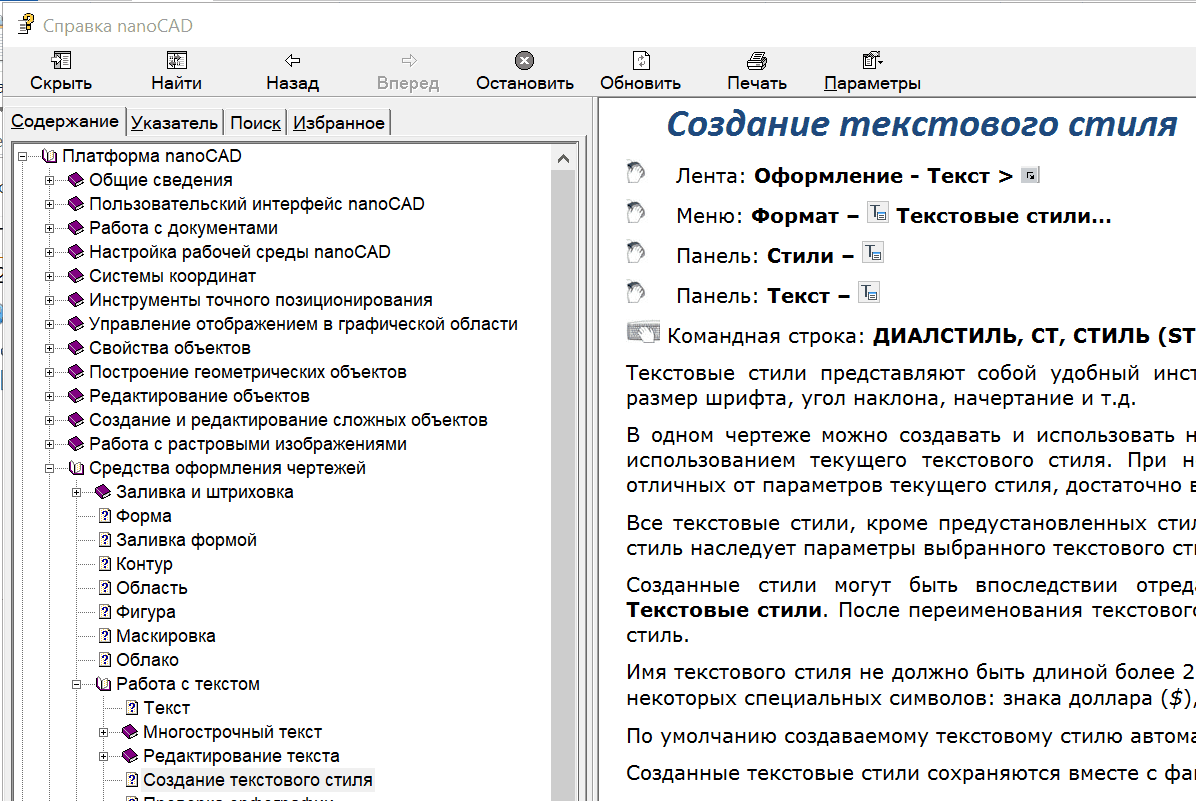
Task: Expand the Заливка и штриховка node
Action: (76, 492)
